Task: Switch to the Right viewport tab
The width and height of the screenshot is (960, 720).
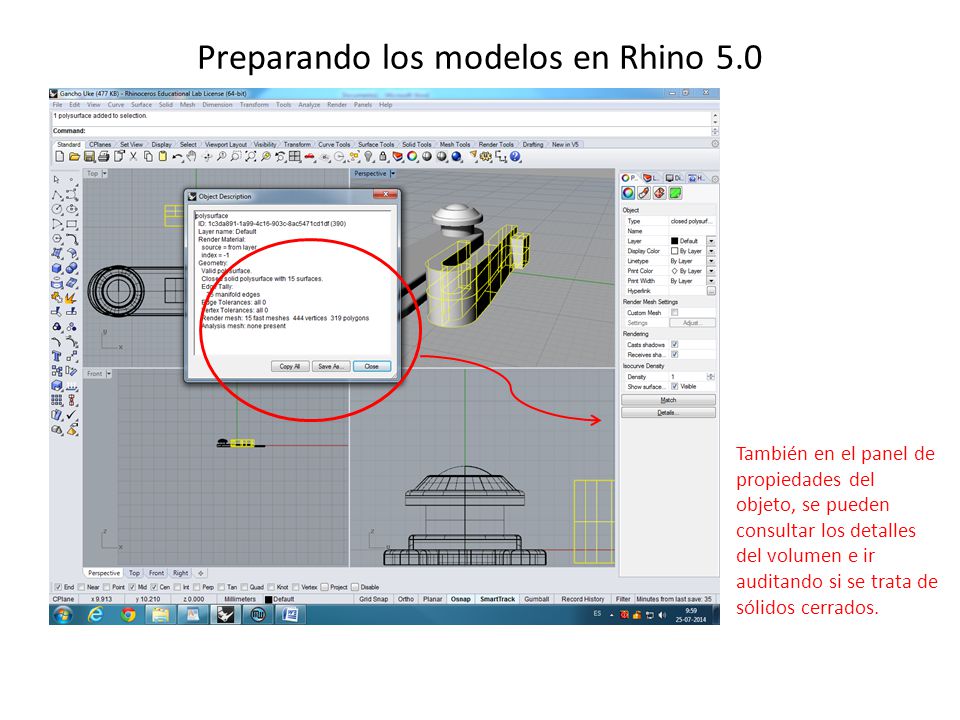Action: (180, 573)
